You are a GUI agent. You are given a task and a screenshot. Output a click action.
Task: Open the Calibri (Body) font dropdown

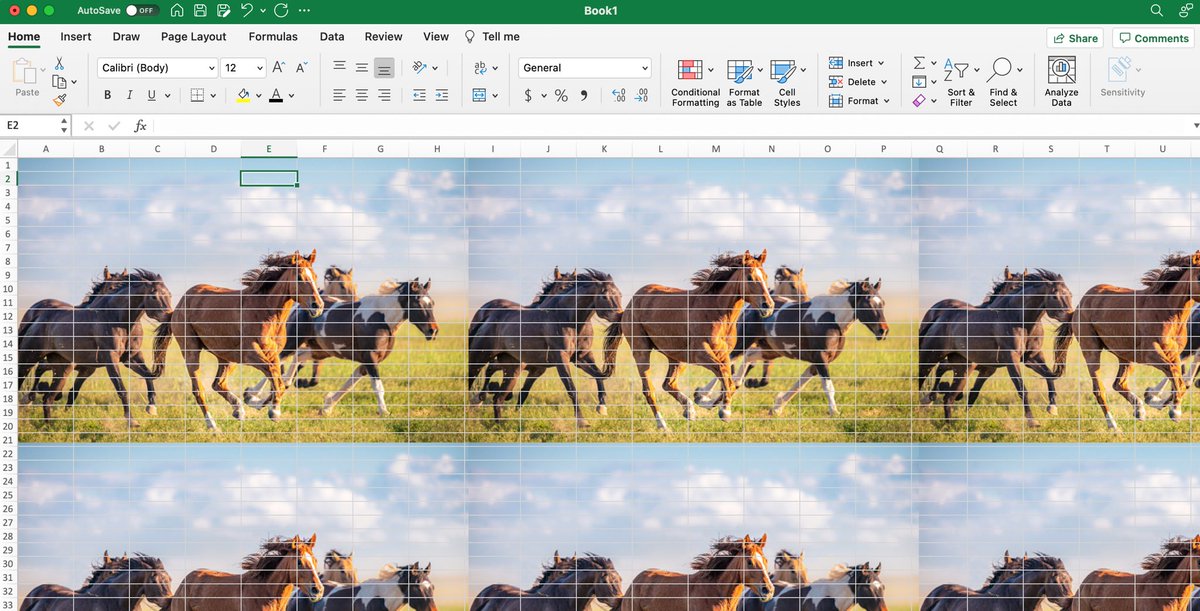click(x=158, y=68)
